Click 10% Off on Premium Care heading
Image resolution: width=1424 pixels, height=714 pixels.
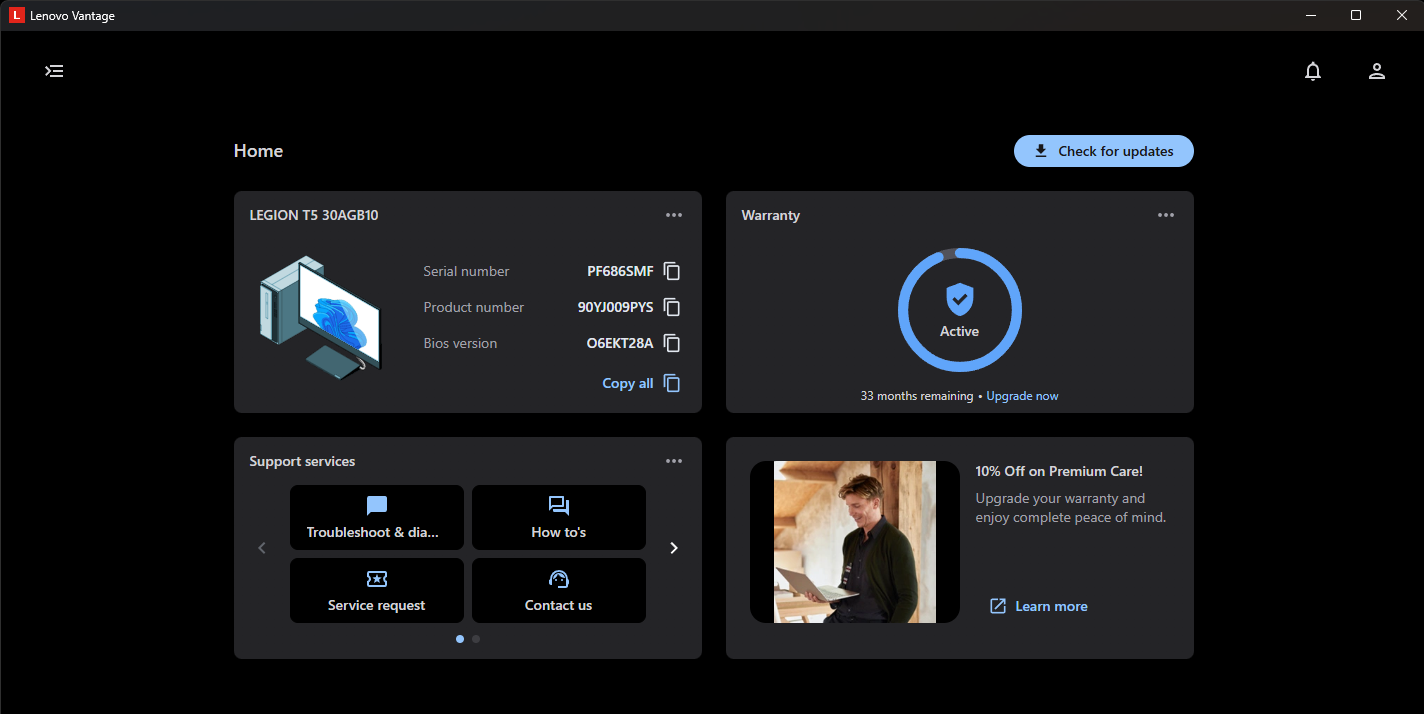1059,471
